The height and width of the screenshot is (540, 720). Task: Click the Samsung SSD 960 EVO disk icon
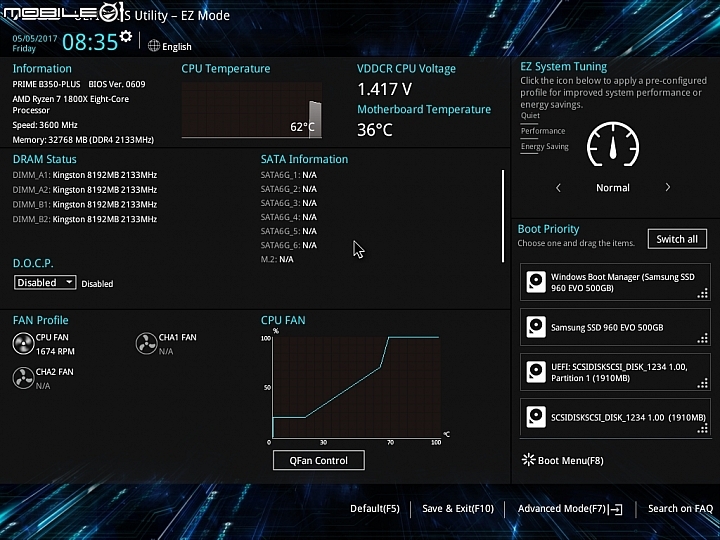(x=536, y=327)
